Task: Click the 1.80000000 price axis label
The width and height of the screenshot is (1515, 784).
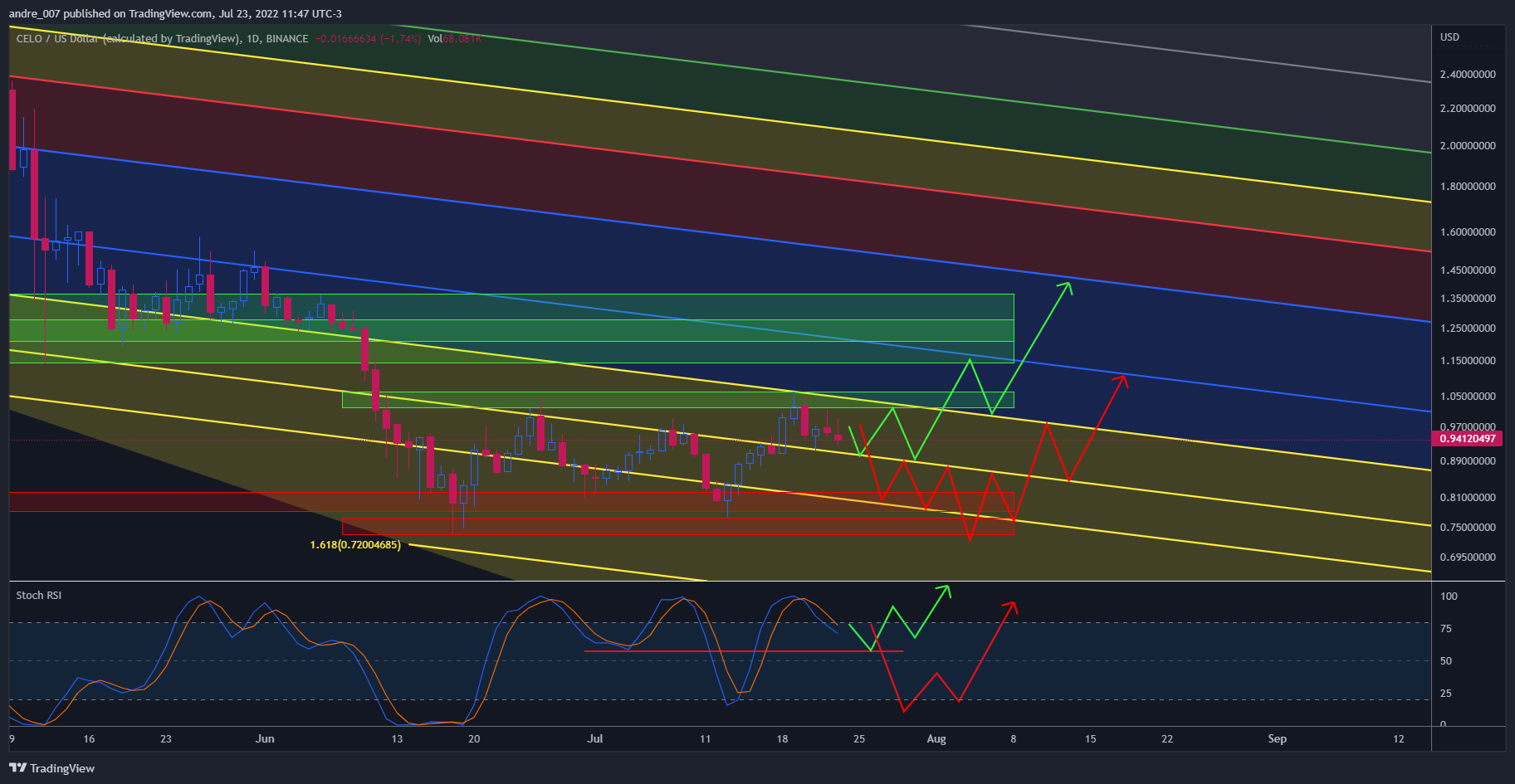Action: coord(1468,187)
